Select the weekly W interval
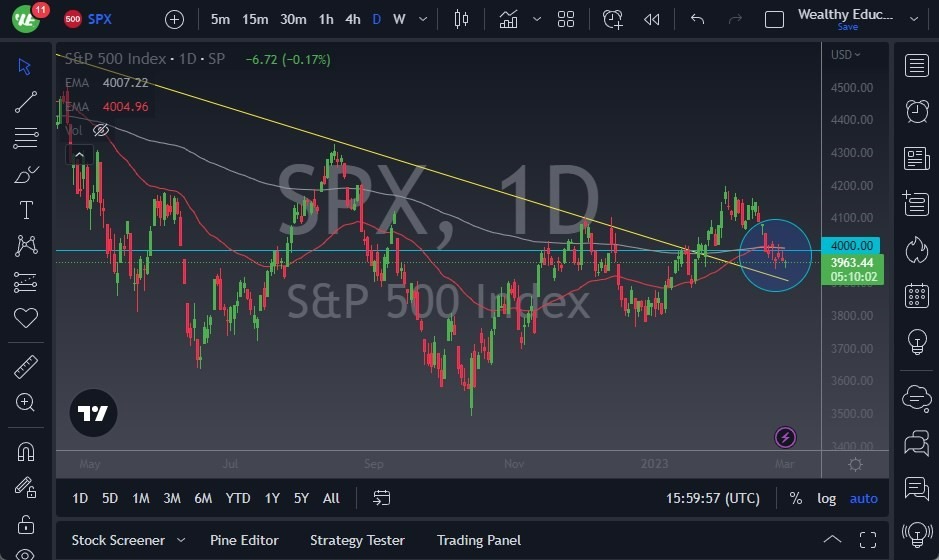Screen dimensions: 939x560 coord(399,19)
